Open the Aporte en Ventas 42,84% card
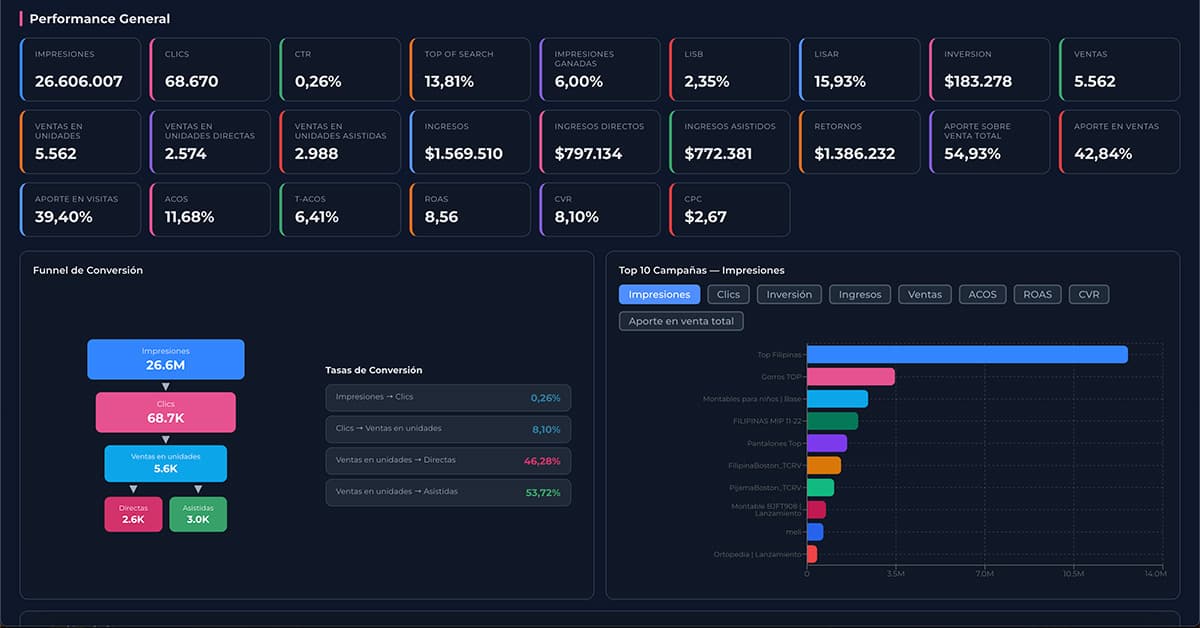Image resolution: width=1200 pixels, height=628 pixels. coord(1120,142)
